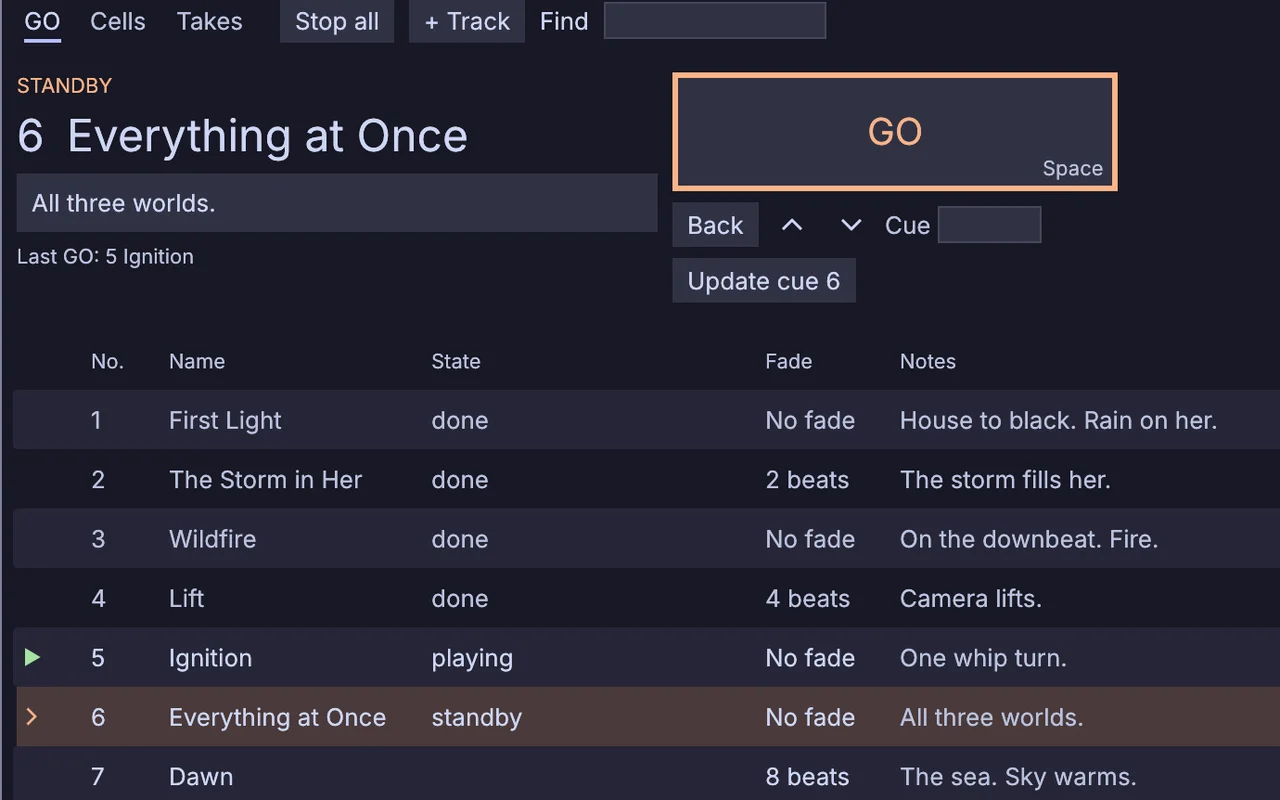Click note 'The sea. Sky warms.'
The width and height of the screenshot is (1280, 800).
coord(1018,776)
